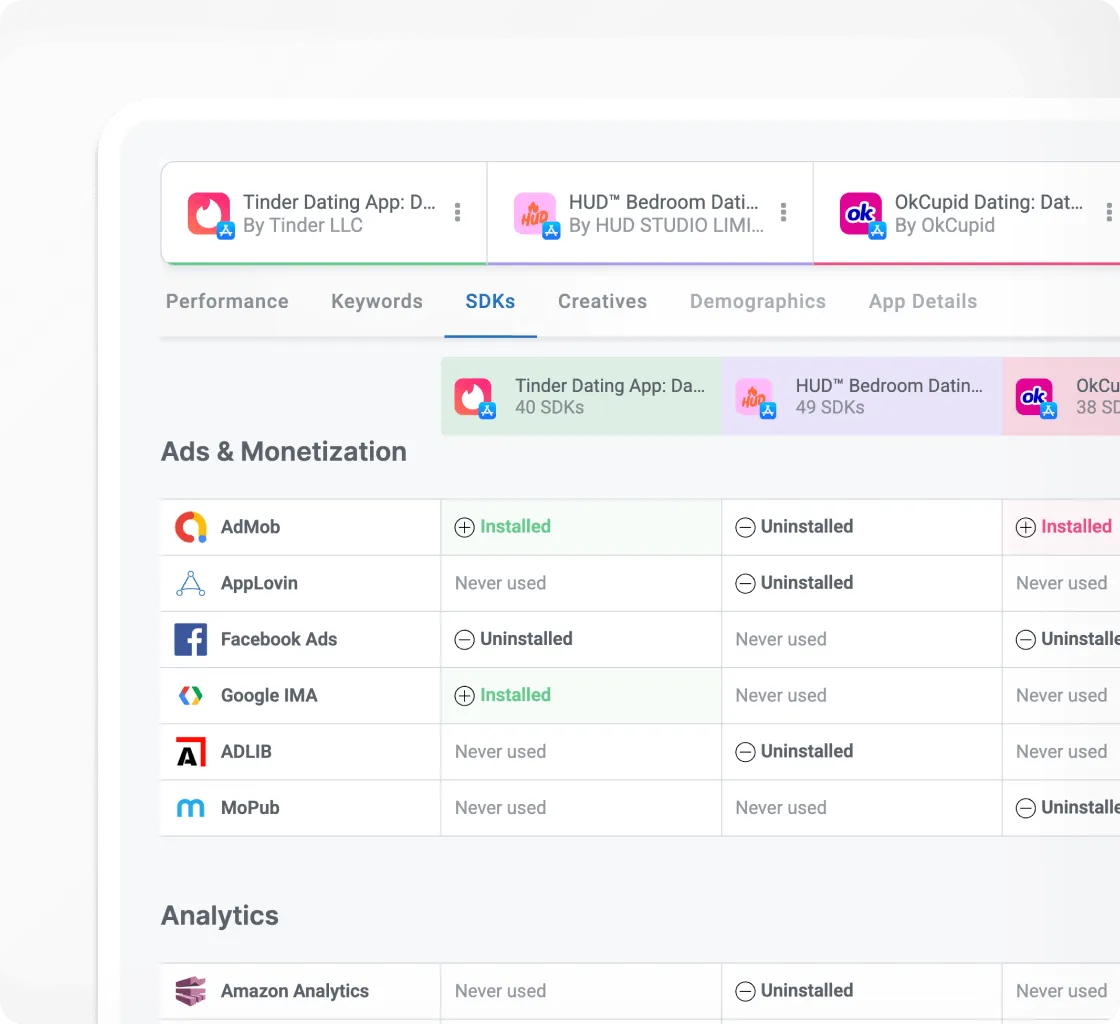This screenshot has height=1024, width=1120.
Task: Click 'By Tinder LLC' publisher text
Action: click(x=303, y=226)
